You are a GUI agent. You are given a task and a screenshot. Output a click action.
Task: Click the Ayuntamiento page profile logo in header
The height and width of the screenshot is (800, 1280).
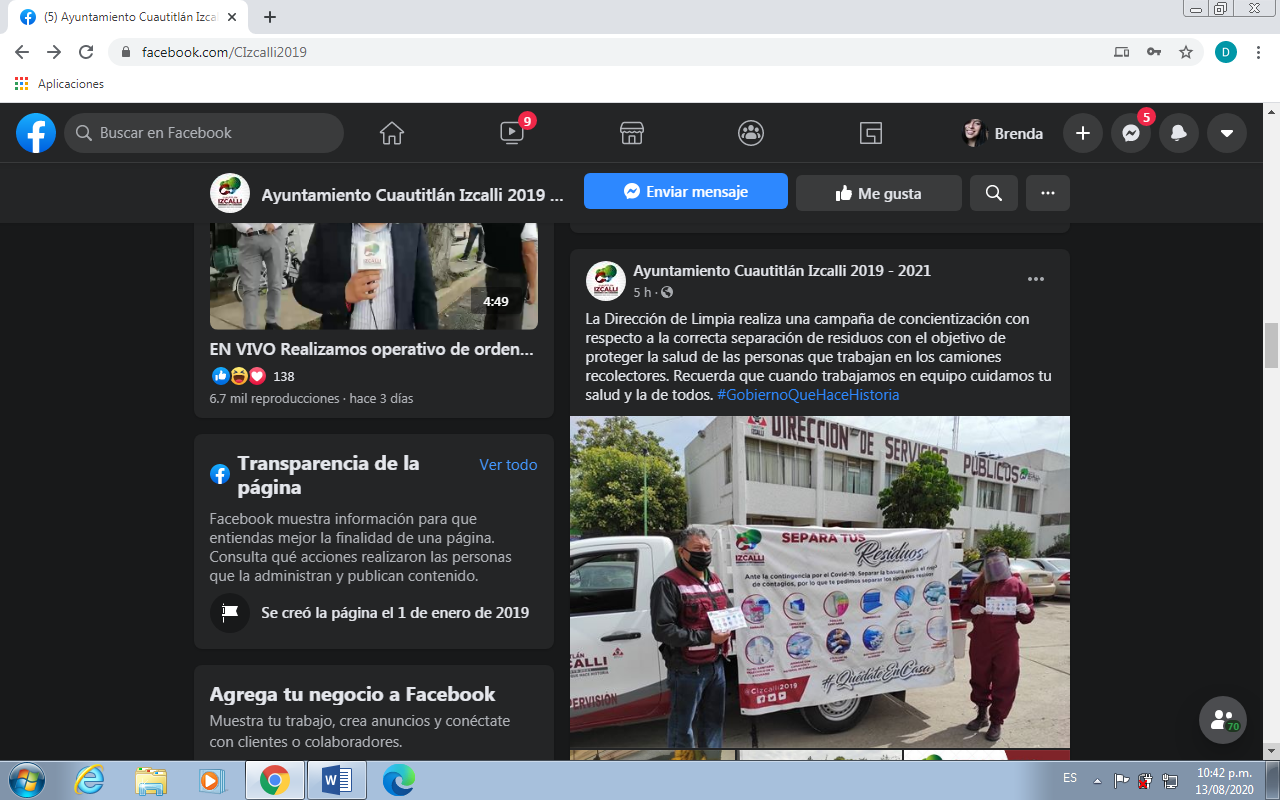pos(230,193)
